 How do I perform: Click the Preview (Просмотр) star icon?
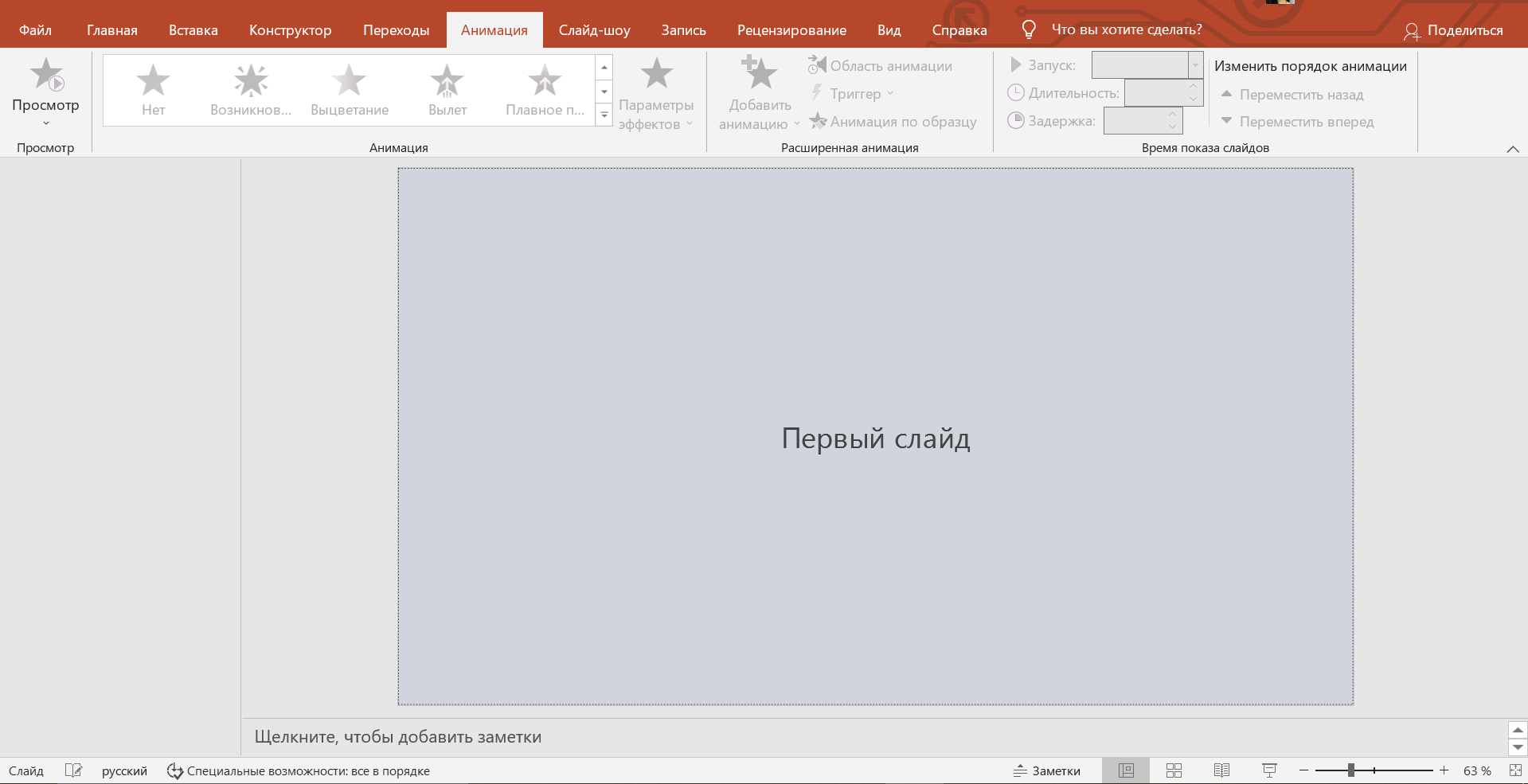(x=45, y=75)
